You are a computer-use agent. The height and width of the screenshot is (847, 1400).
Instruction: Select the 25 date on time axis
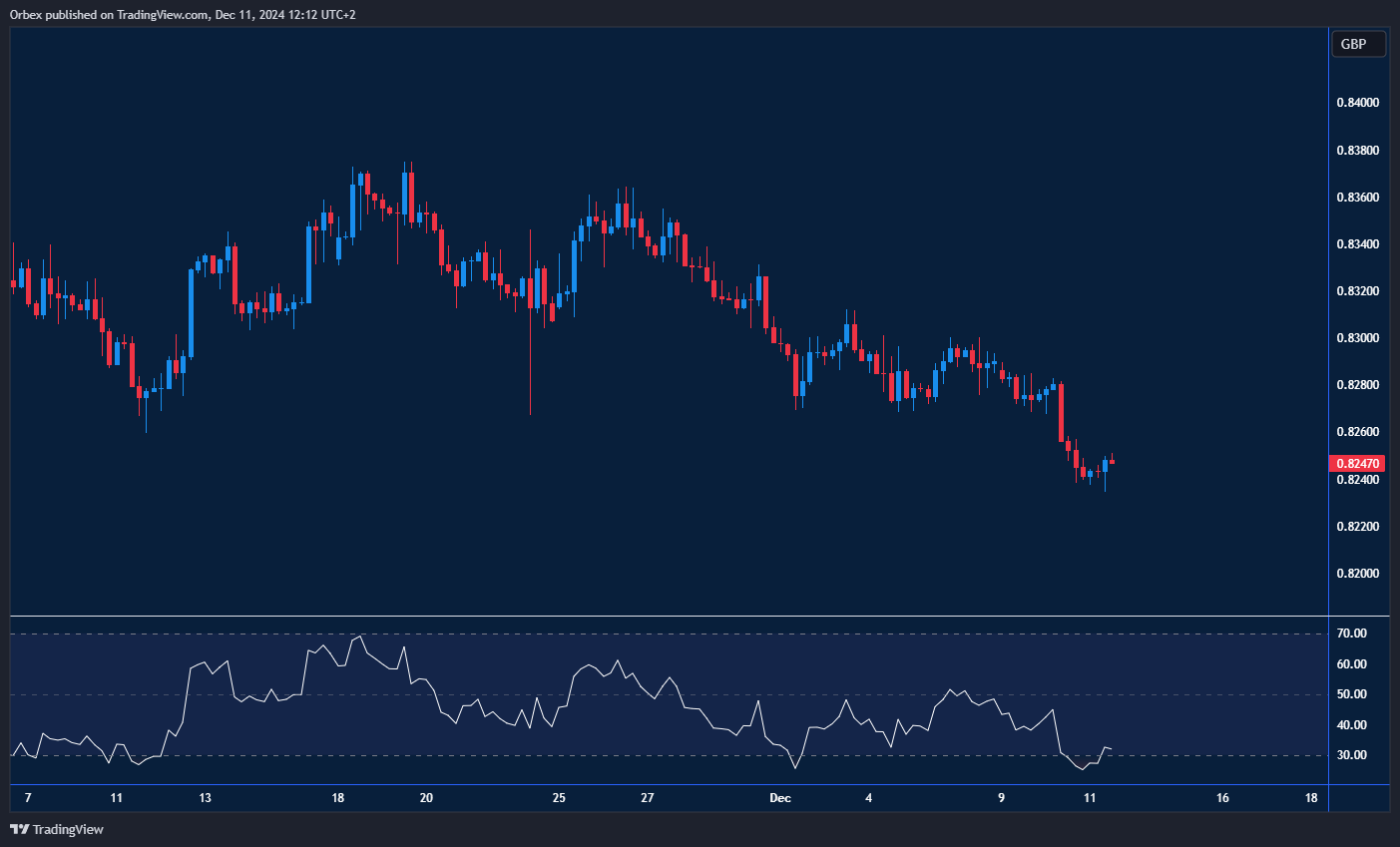559,798
